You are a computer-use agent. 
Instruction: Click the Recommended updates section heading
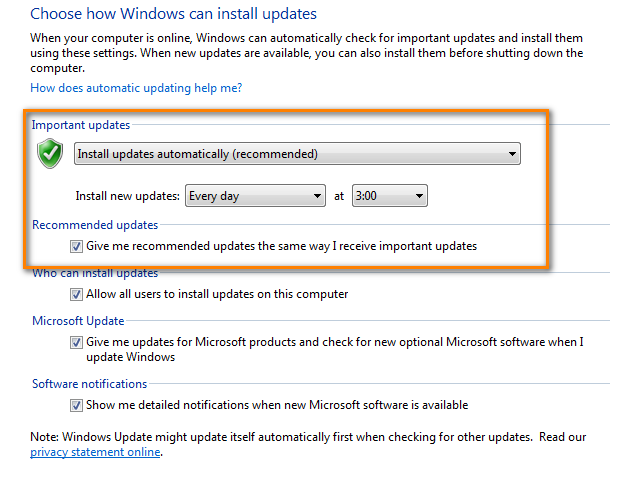point(95,225)
